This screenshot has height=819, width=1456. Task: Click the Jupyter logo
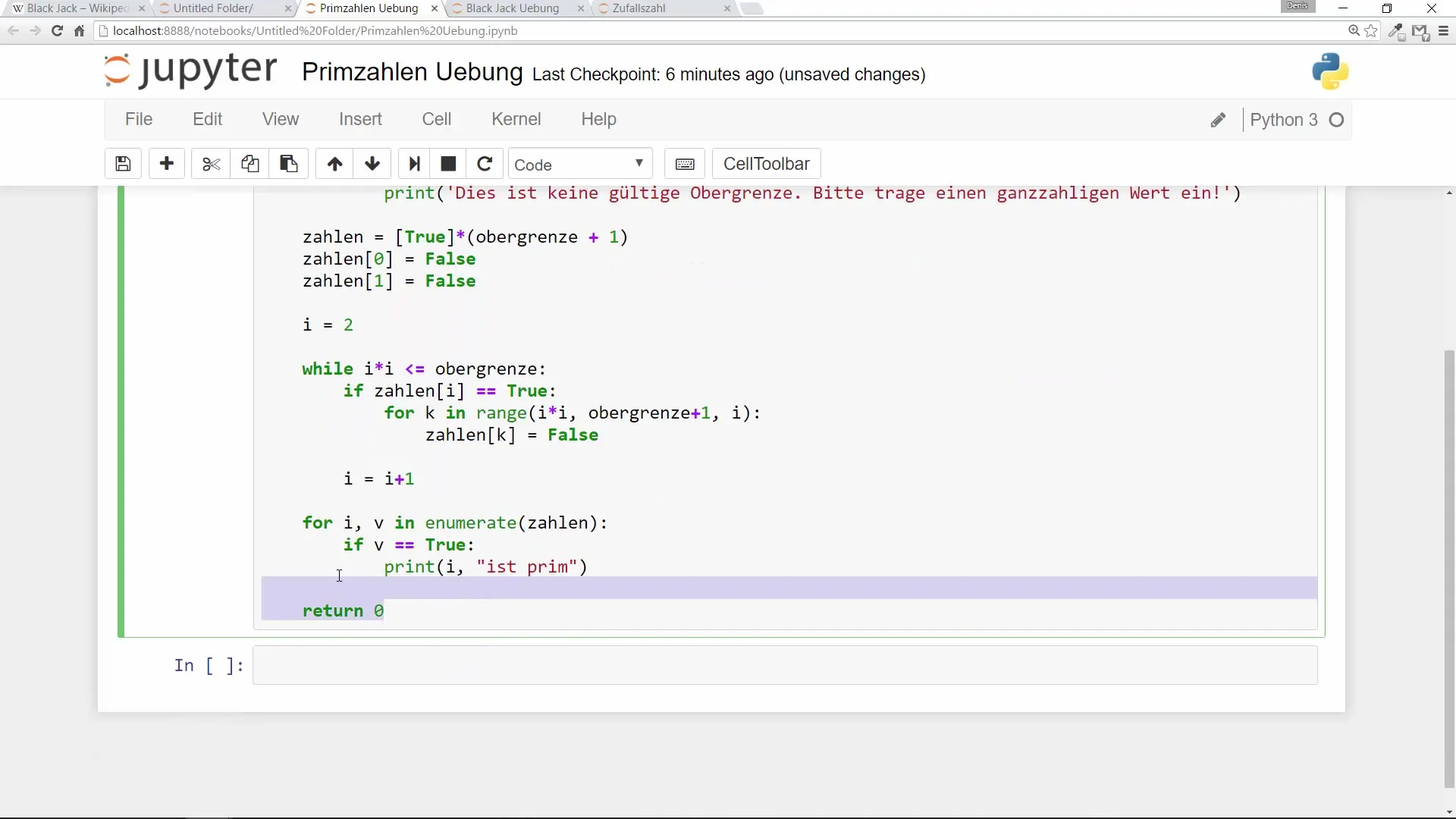(191, 71)
